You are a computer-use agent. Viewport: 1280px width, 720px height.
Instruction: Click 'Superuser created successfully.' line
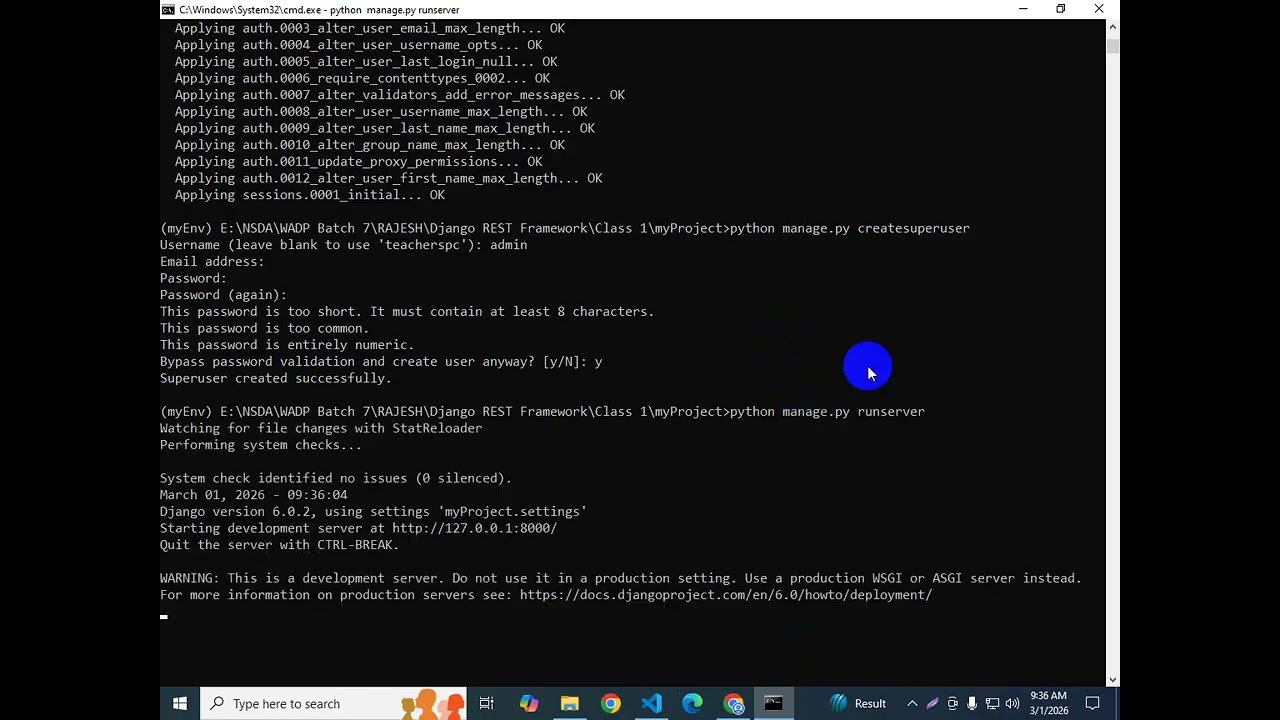pyautogui.click(x=276, y=378)
